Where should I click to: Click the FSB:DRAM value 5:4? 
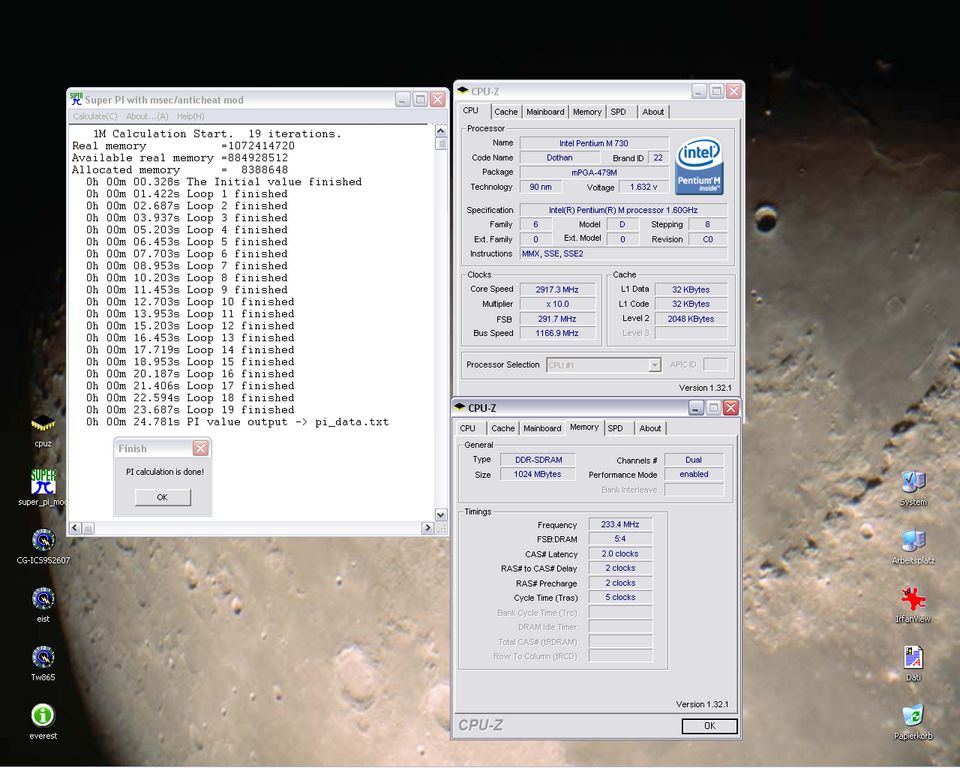coord(620,539)
